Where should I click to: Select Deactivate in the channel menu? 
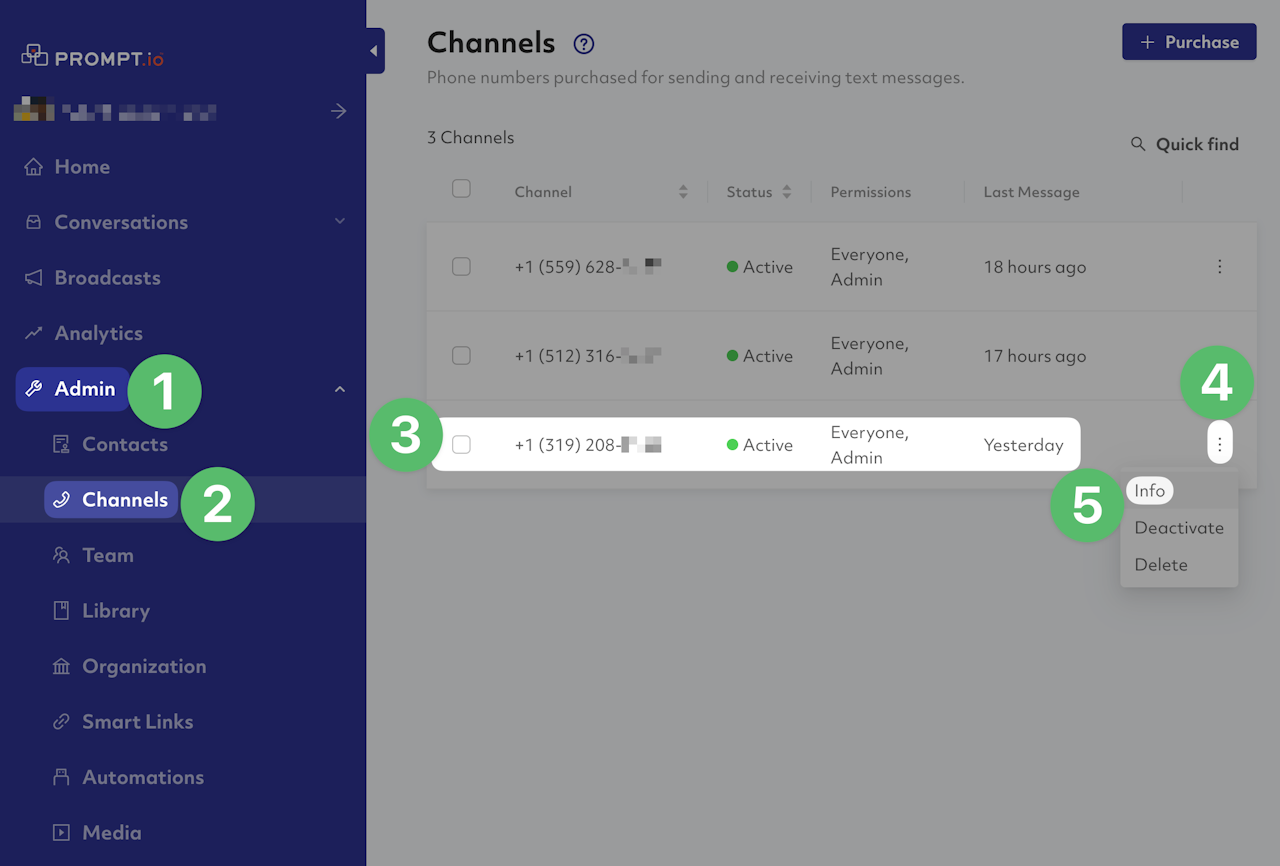click(1179, 528)
